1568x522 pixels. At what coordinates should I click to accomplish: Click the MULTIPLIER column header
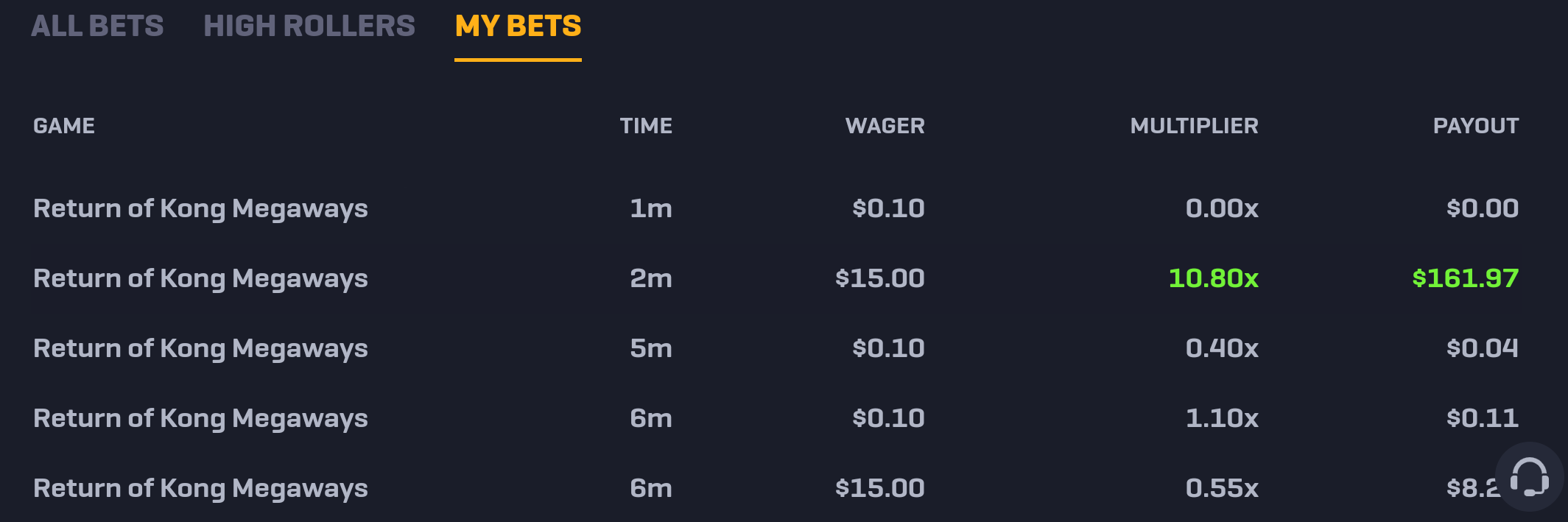1194,126
